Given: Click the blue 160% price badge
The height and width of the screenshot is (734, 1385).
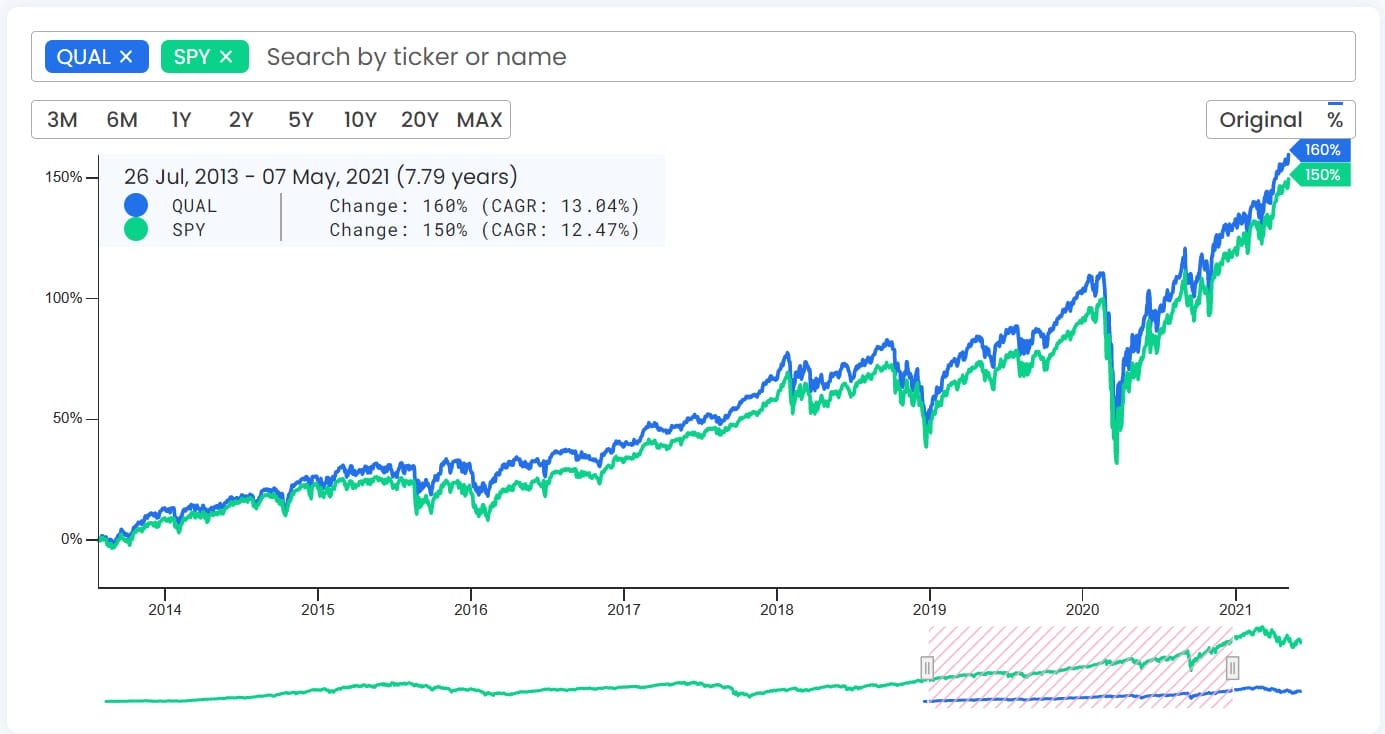Looking at the screenshot, I should click(1322, 149).
